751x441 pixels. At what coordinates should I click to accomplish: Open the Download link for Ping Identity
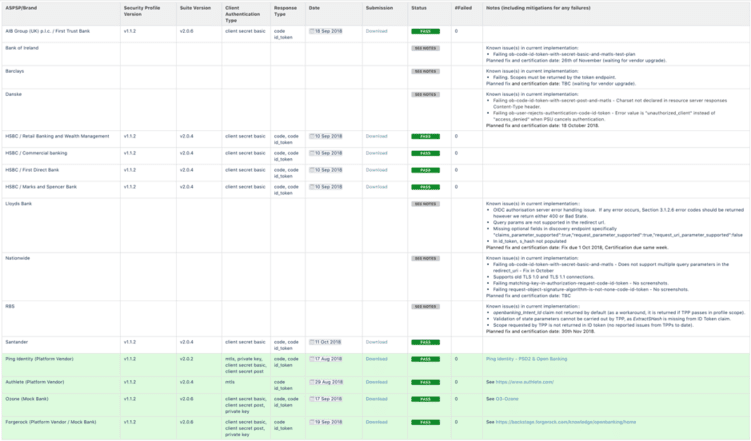376,359
